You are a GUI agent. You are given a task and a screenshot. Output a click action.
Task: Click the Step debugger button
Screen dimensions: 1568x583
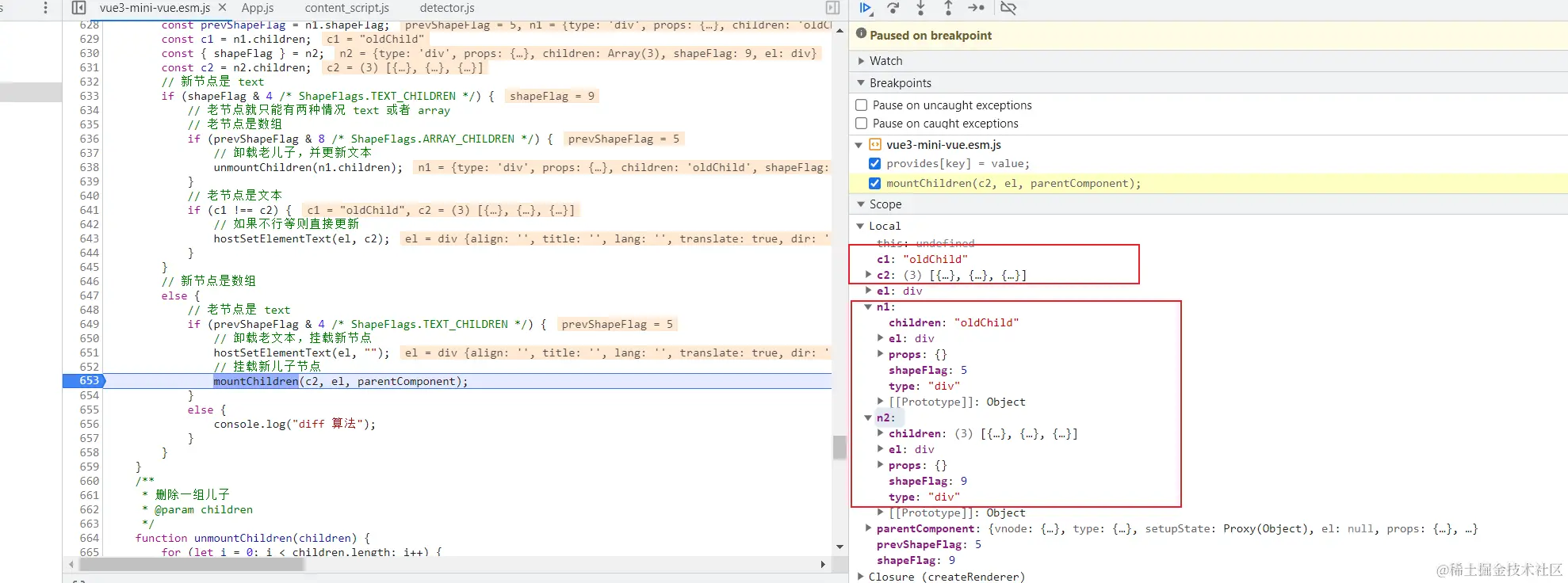pos(976,8)
